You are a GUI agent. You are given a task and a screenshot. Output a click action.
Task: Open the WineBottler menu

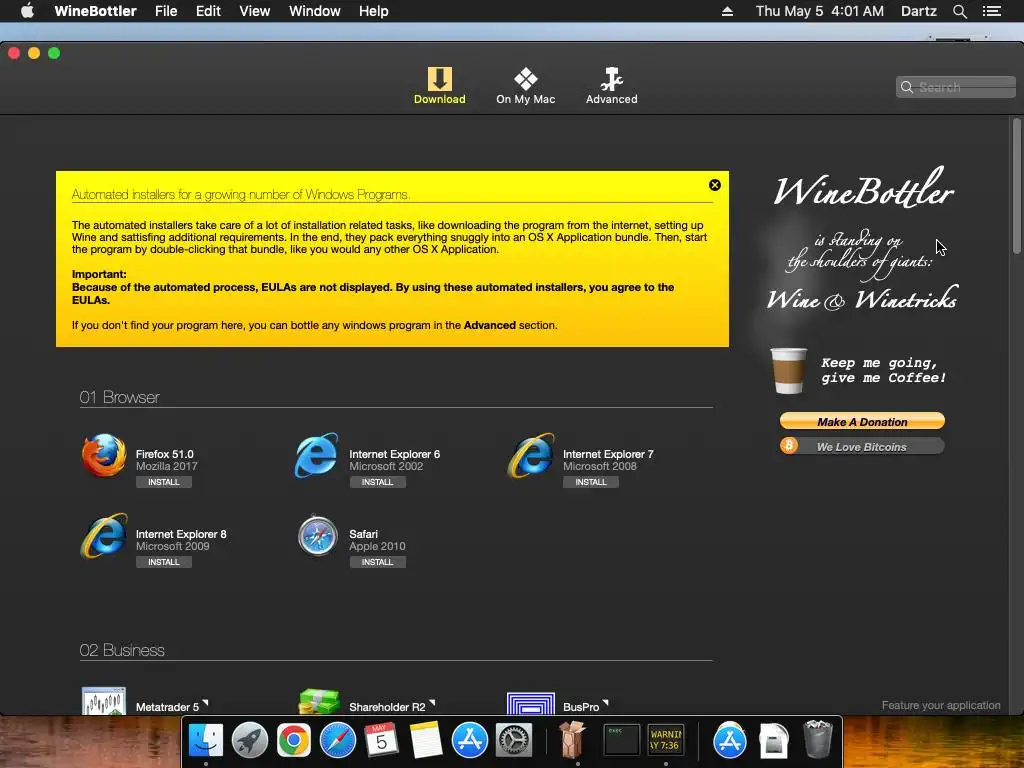tap(95, 11)
